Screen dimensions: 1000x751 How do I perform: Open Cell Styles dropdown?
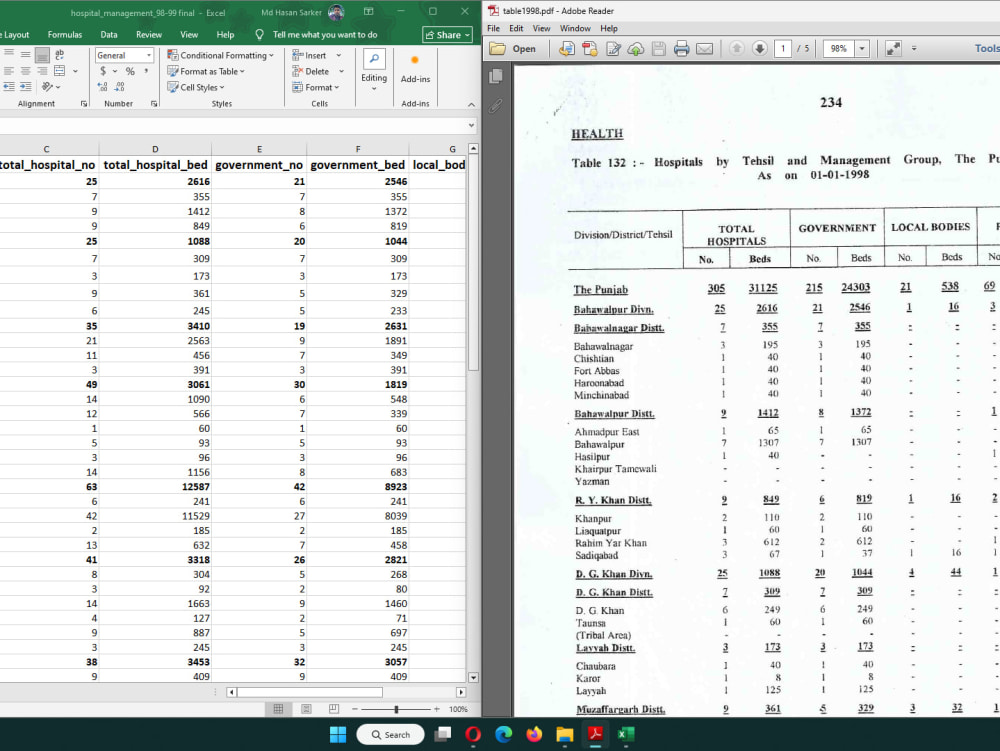pos(196,87)
